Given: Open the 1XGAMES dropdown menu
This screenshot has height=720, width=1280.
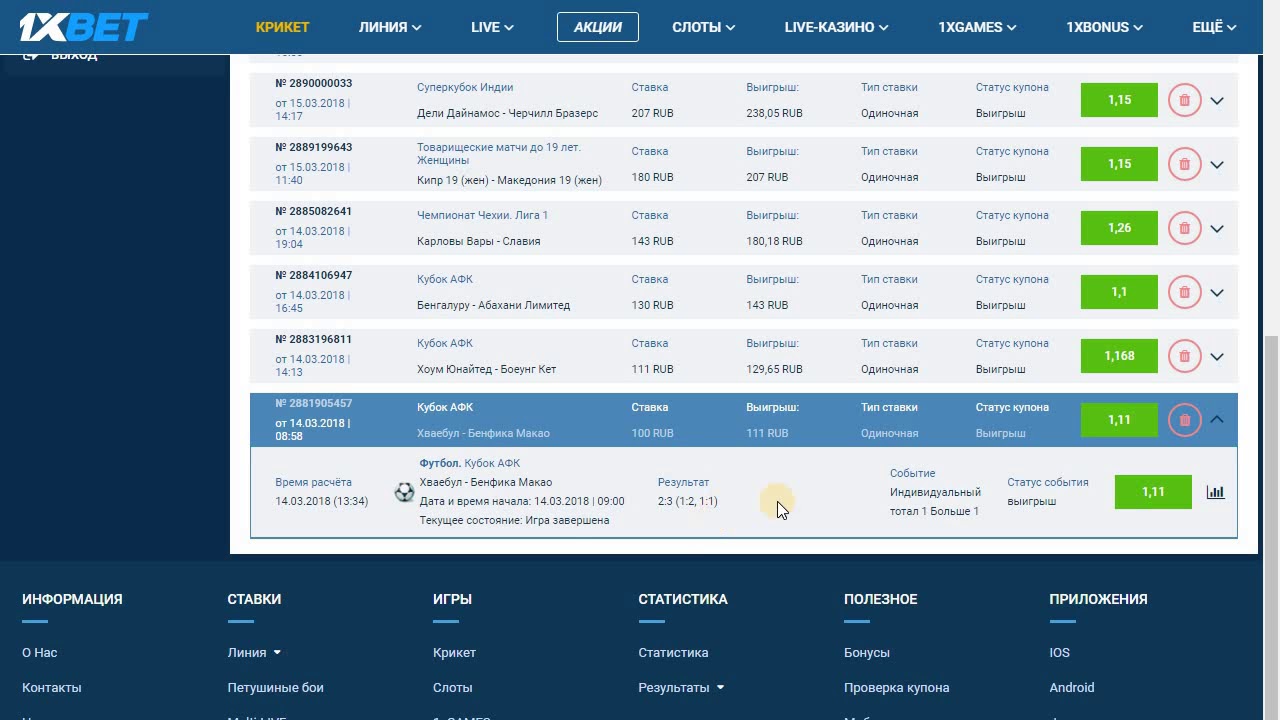Looking at the screenshot, I should click(x=978, y=27).
